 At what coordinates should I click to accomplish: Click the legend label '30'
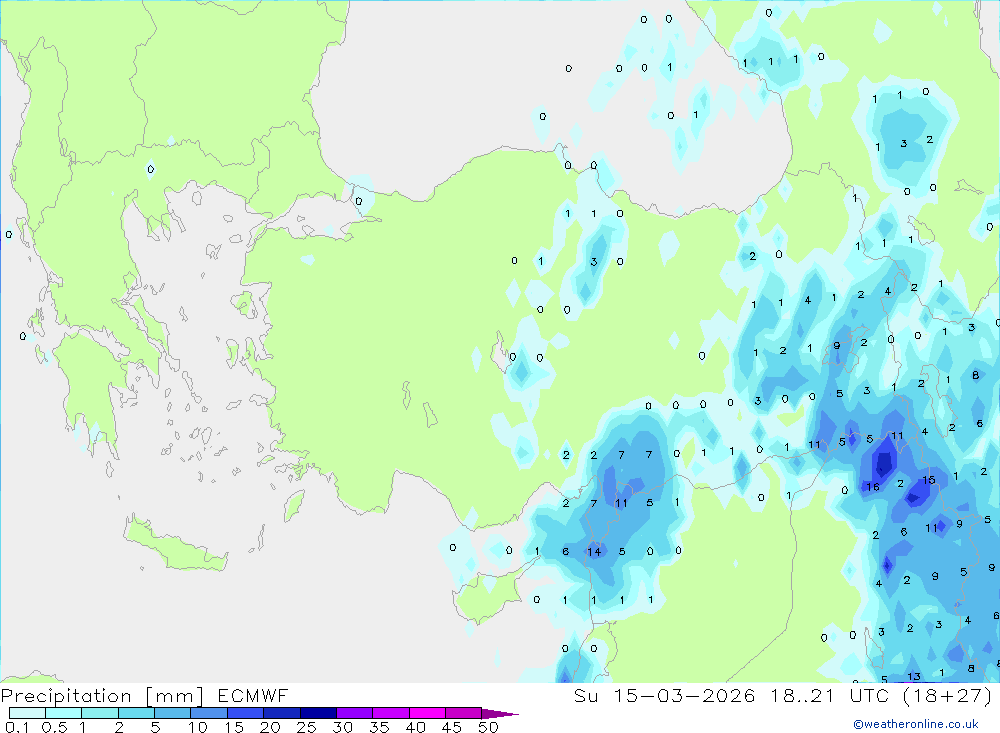[342, 727]
